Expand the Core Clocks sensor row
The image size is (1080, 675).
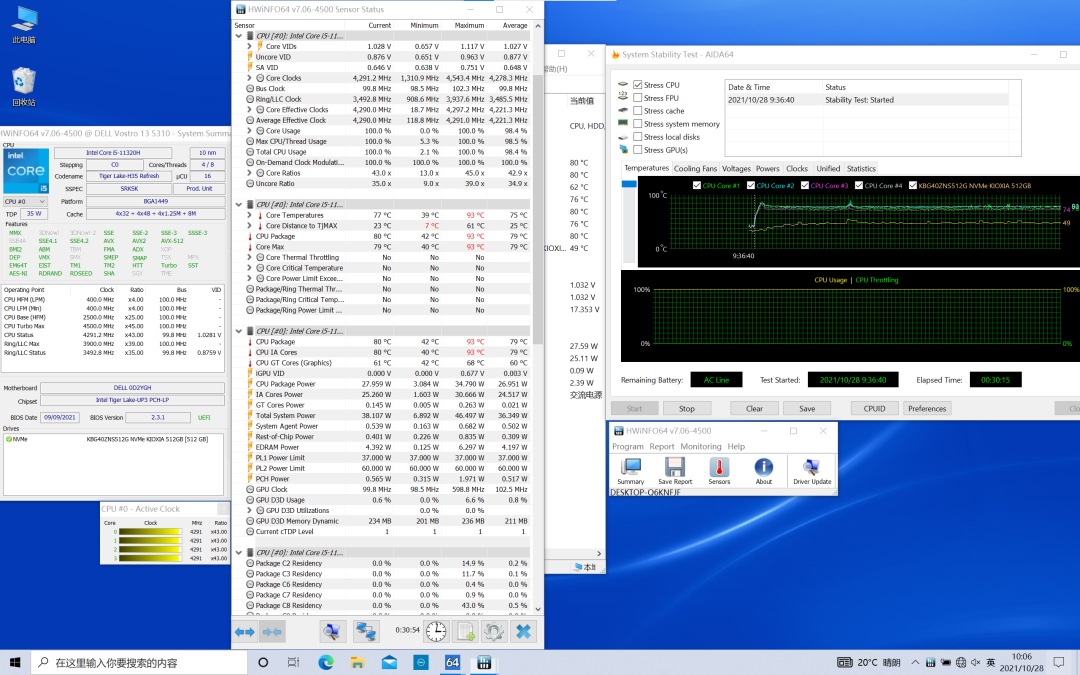[x=249, y=78]
